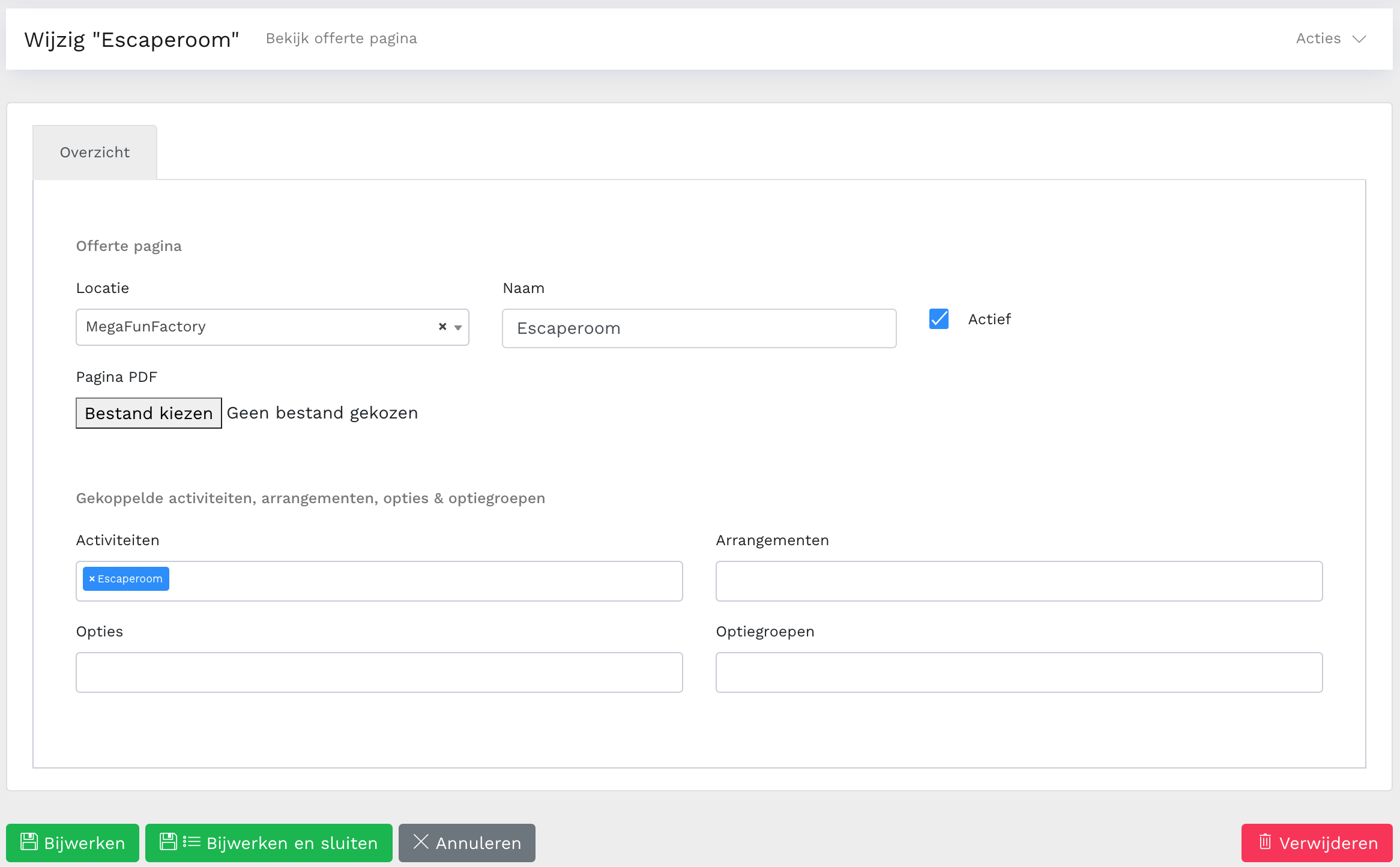Screen dimensions: 1400x867
Task: Click the Acties chevron icon
Action: (x=1359, y=39)
